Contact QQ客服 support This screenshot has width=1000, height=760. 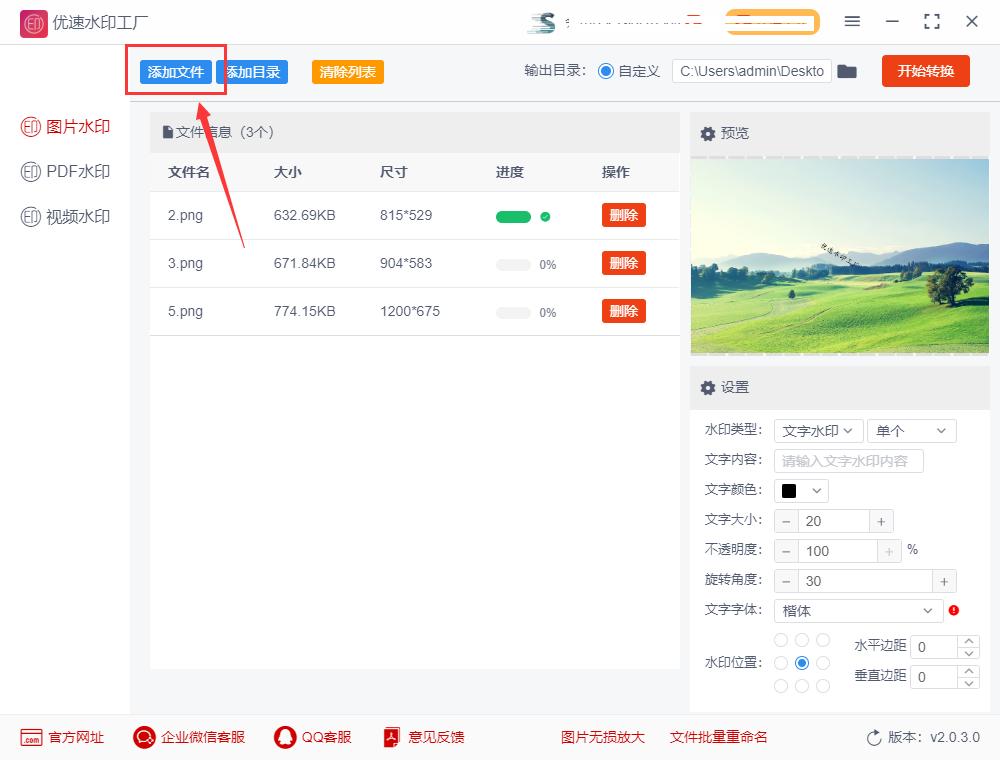coord(312,737)
